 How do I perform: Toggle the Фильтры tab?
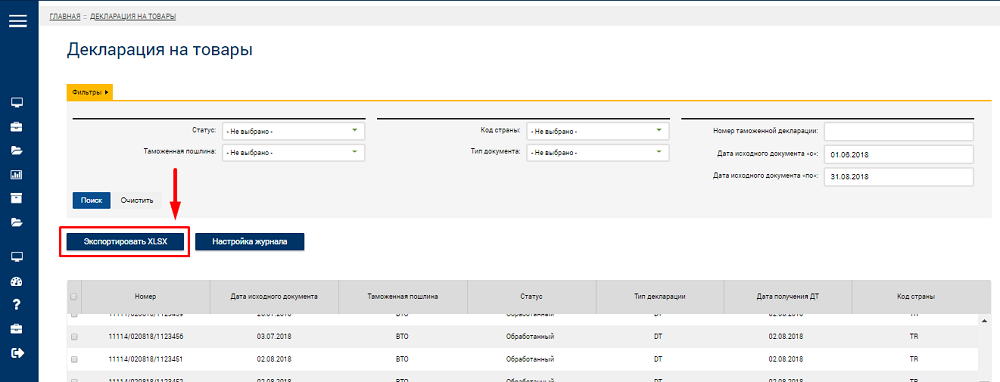[90, 92]
